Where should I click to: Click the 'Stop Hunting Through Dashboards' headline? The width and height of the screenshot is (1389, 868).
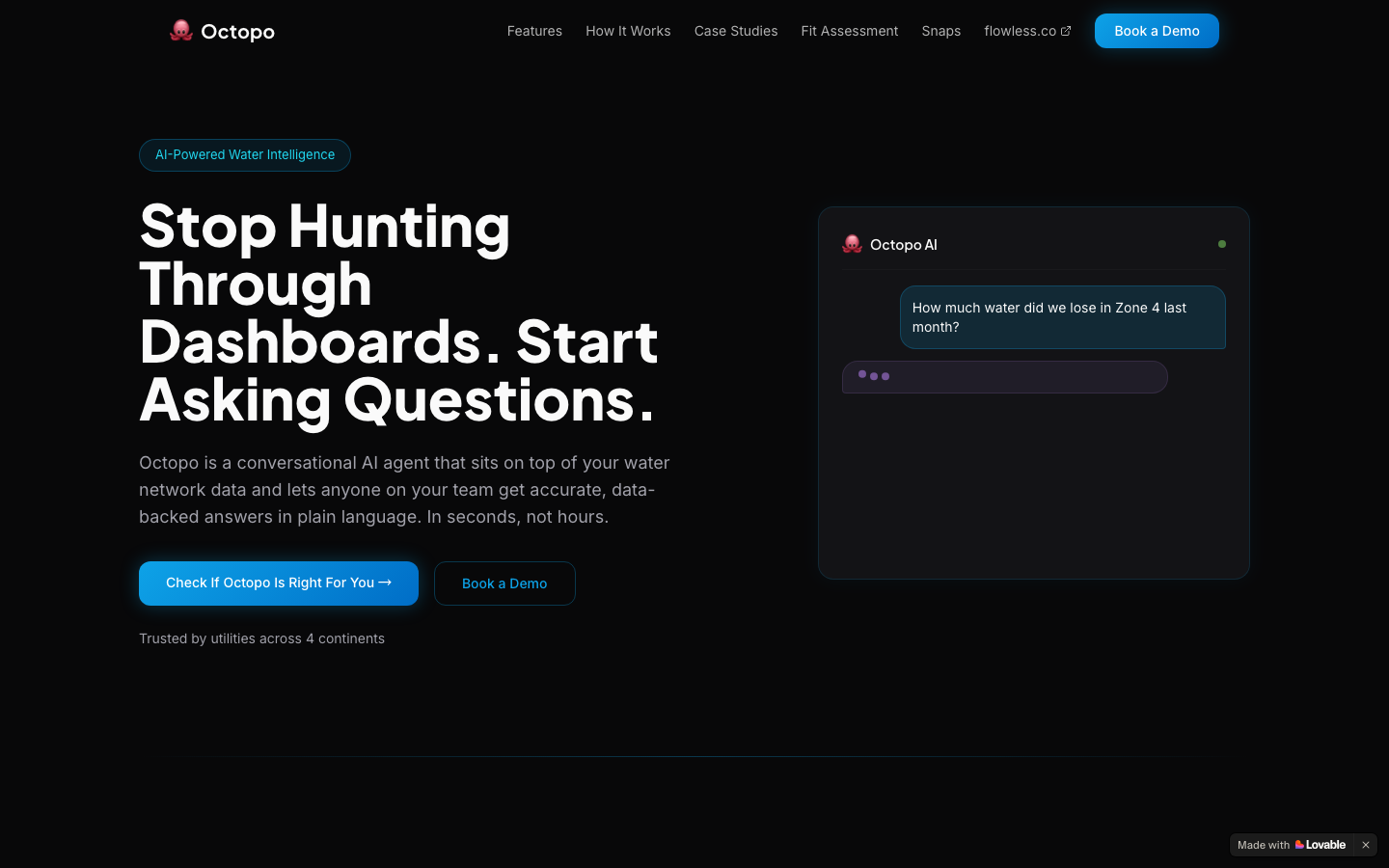[x=399, y=312]
